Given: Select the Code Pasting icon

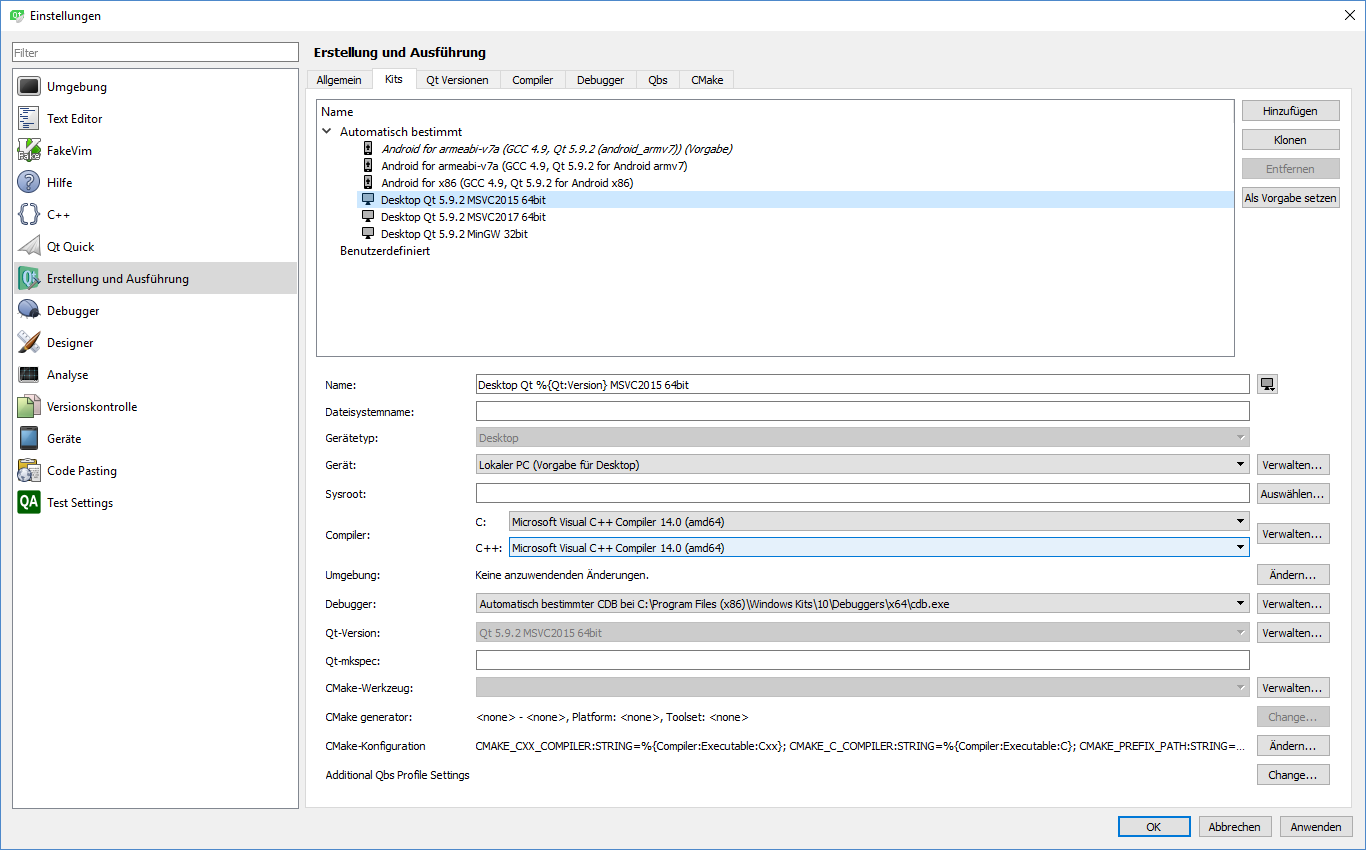Looking at the screenshot, I should tap(29, 471).
